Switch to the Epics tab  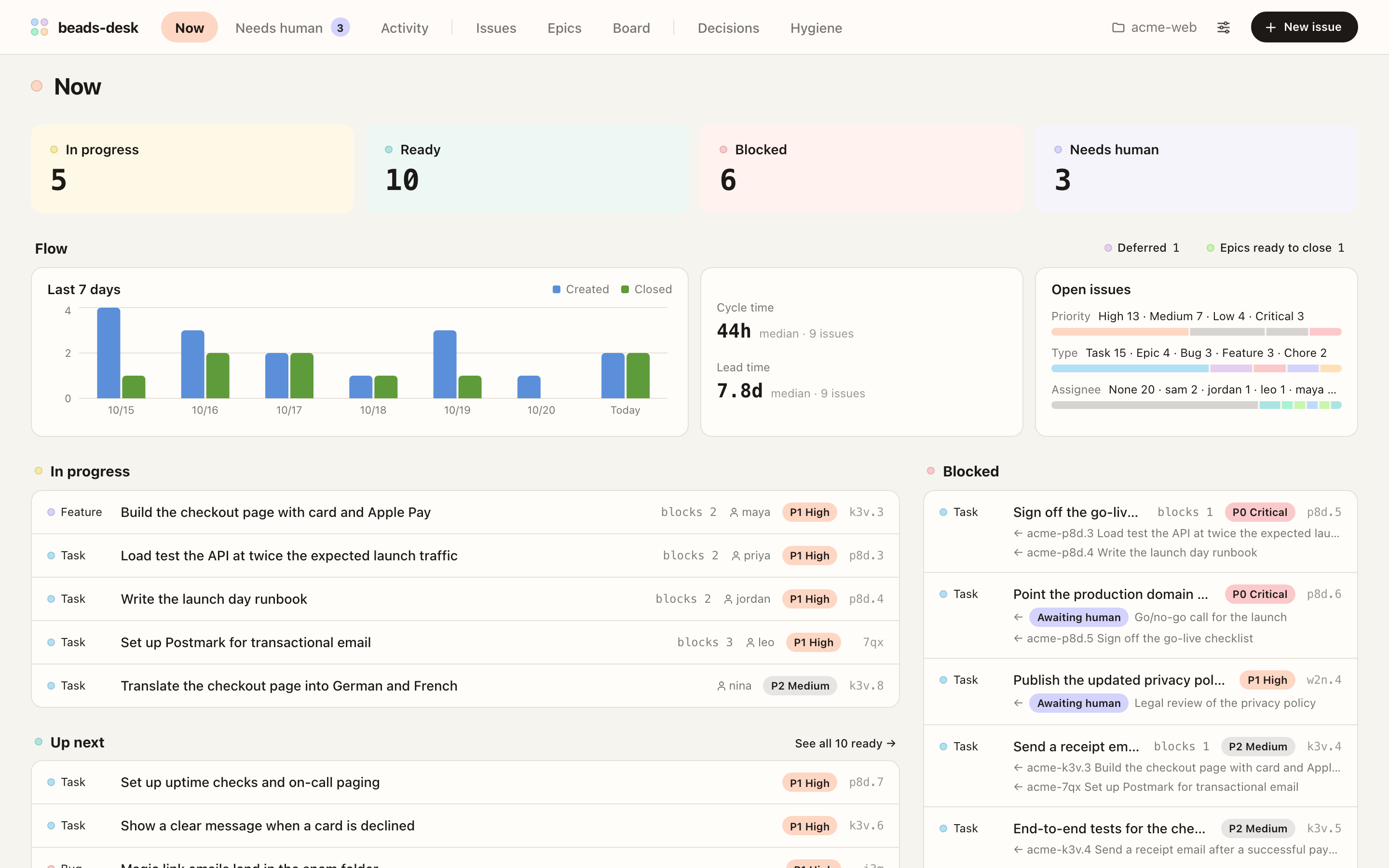564,27
